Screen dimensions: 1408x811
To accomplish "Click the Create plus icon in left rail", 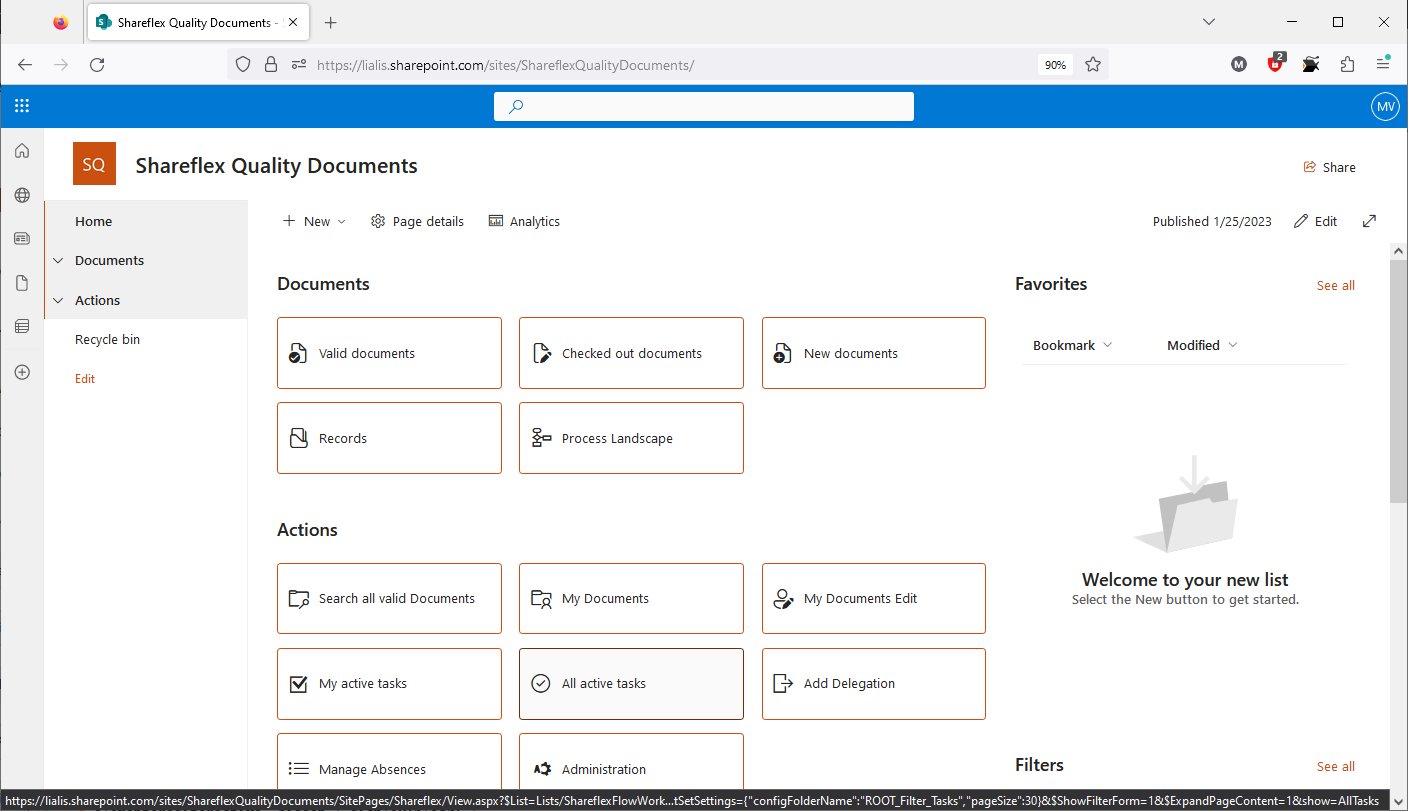I will pos(22,372).
